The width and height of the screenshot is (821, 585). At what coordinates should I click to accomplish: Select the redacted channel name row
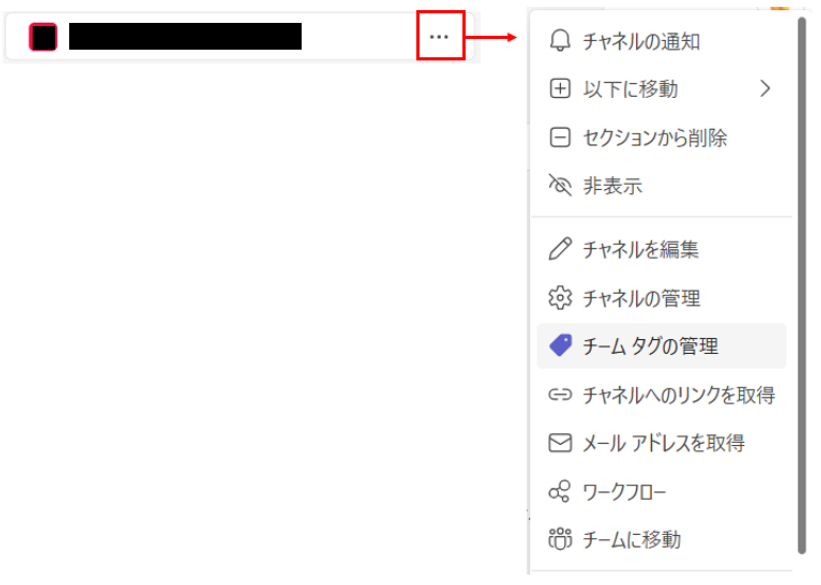click(x=240, y=37)
